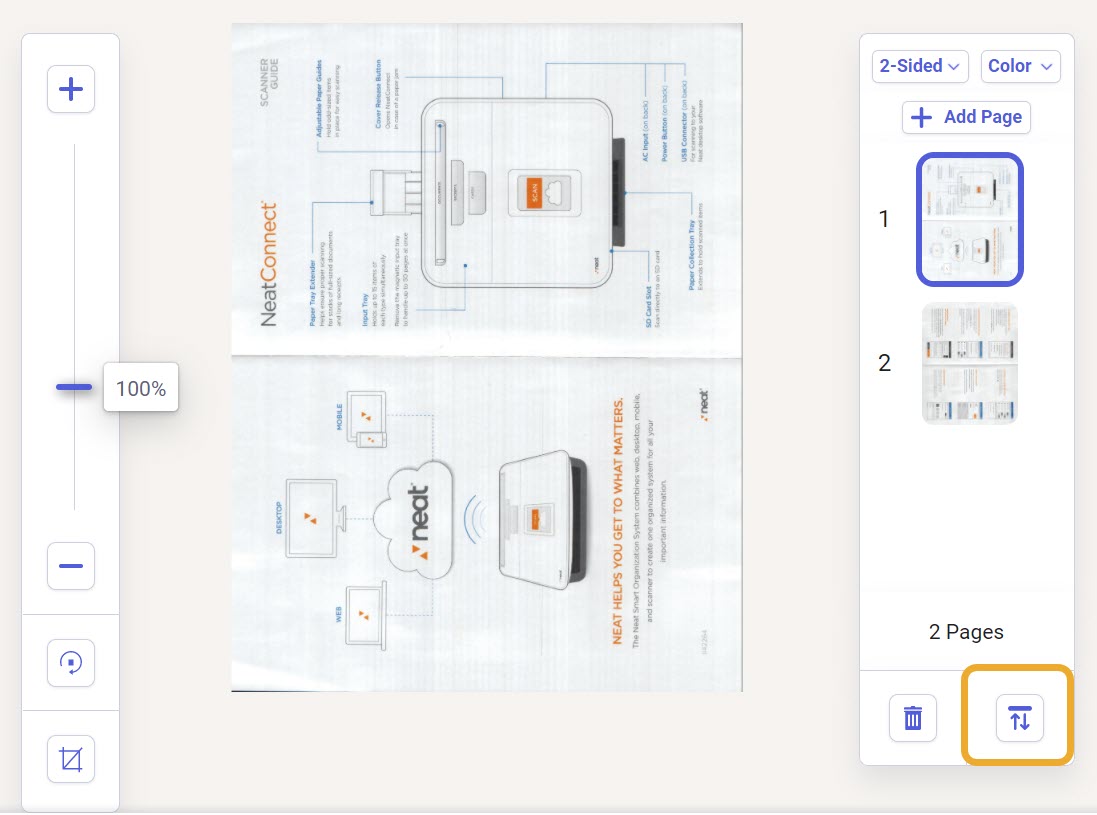Click the Add Page button
This screenshot has height=815, width=1097.
coord(965,117)
